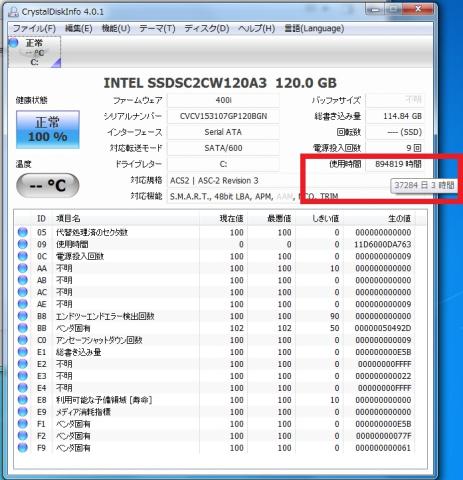Click the CrystalDiskInfo title bar icon
This screenshot has height=480, width=463.
[x=13, y=12]
